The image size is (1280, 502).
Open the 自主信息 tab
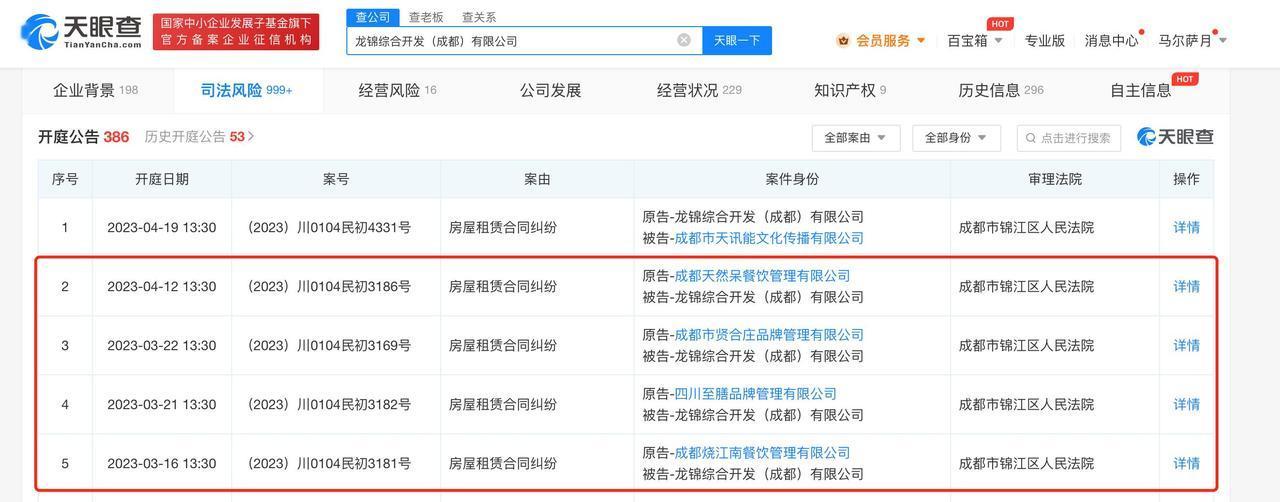coord(1141,90)
